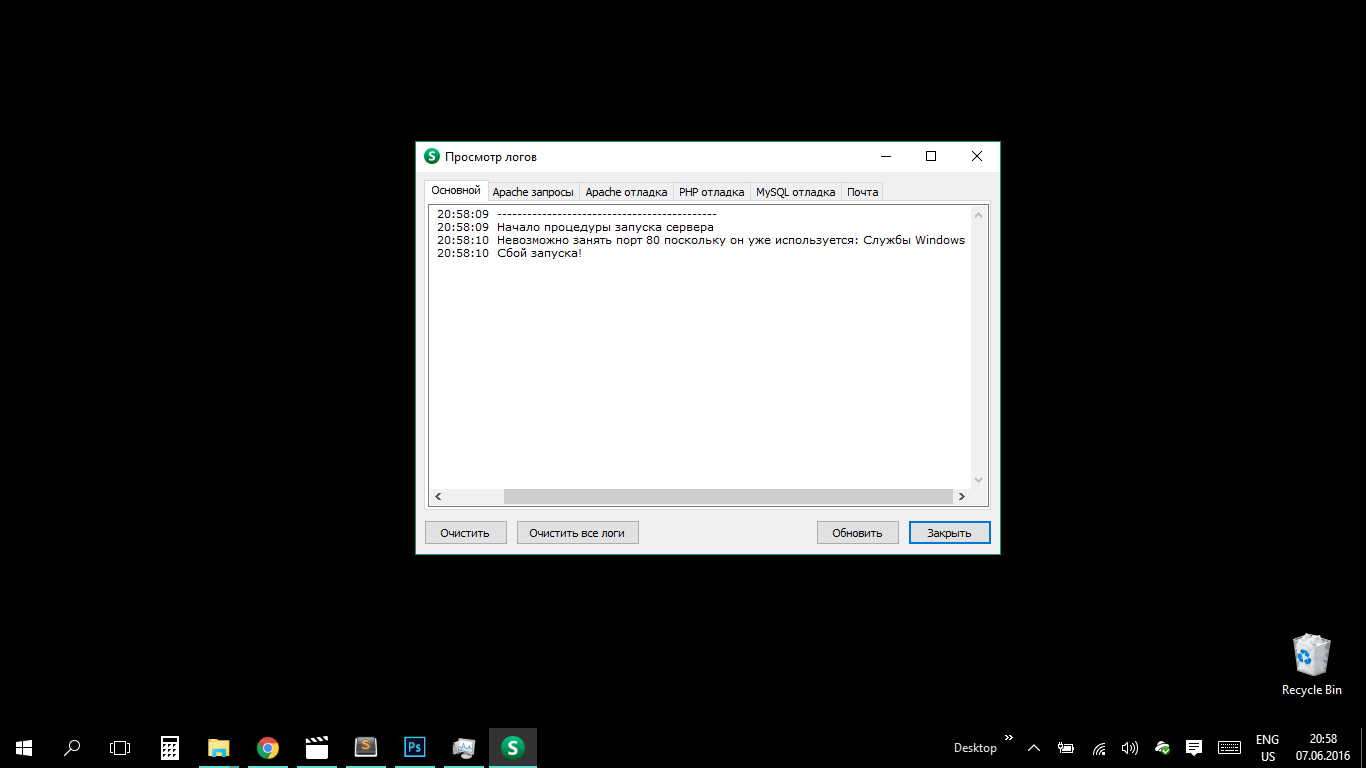Launch Calculator from taskbar
This screenshot has height=768, width=1366.
[x=170, y=747]
